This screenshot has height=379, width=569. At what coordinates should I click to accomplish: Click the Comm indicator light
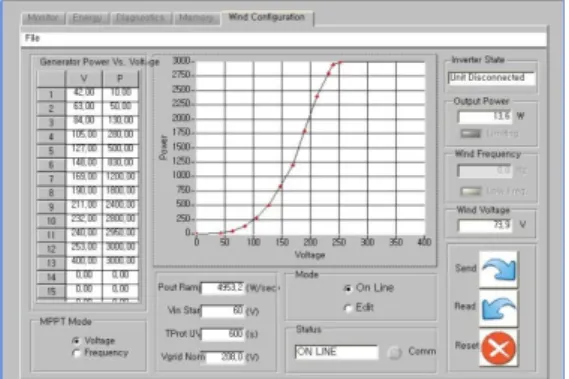click(394, 352)
